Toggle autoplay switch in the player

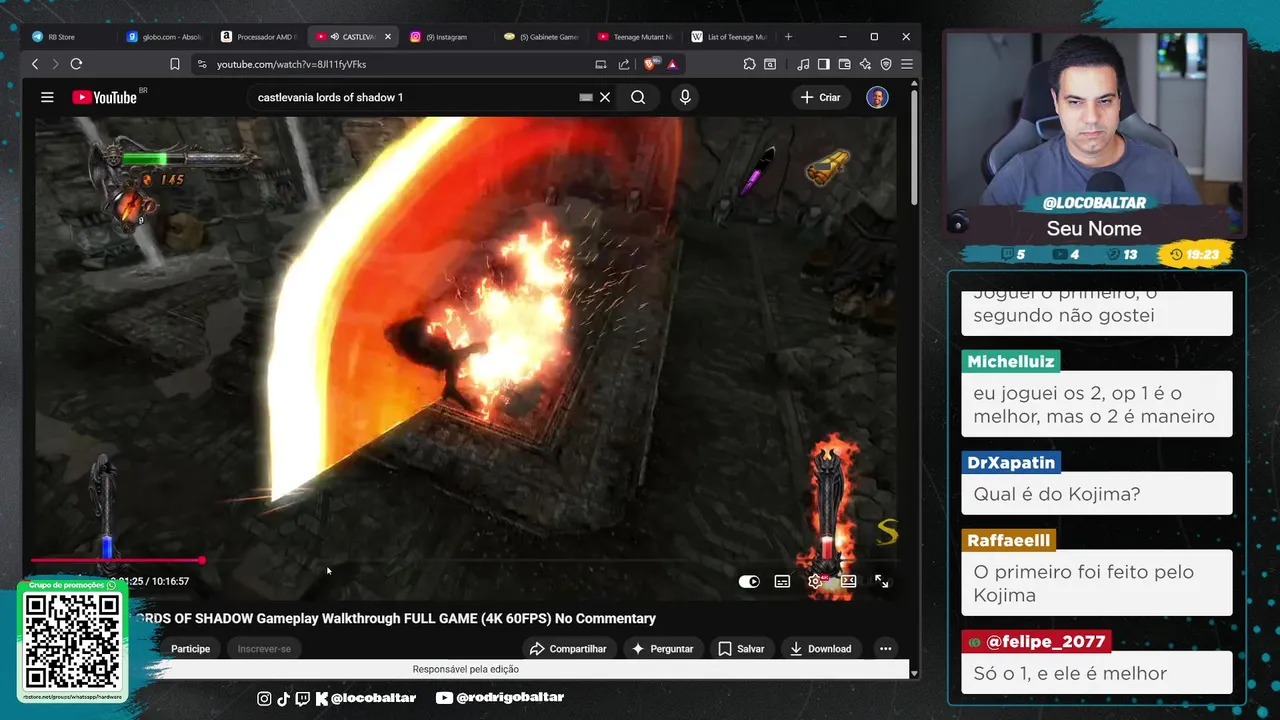tap(749, 581)
